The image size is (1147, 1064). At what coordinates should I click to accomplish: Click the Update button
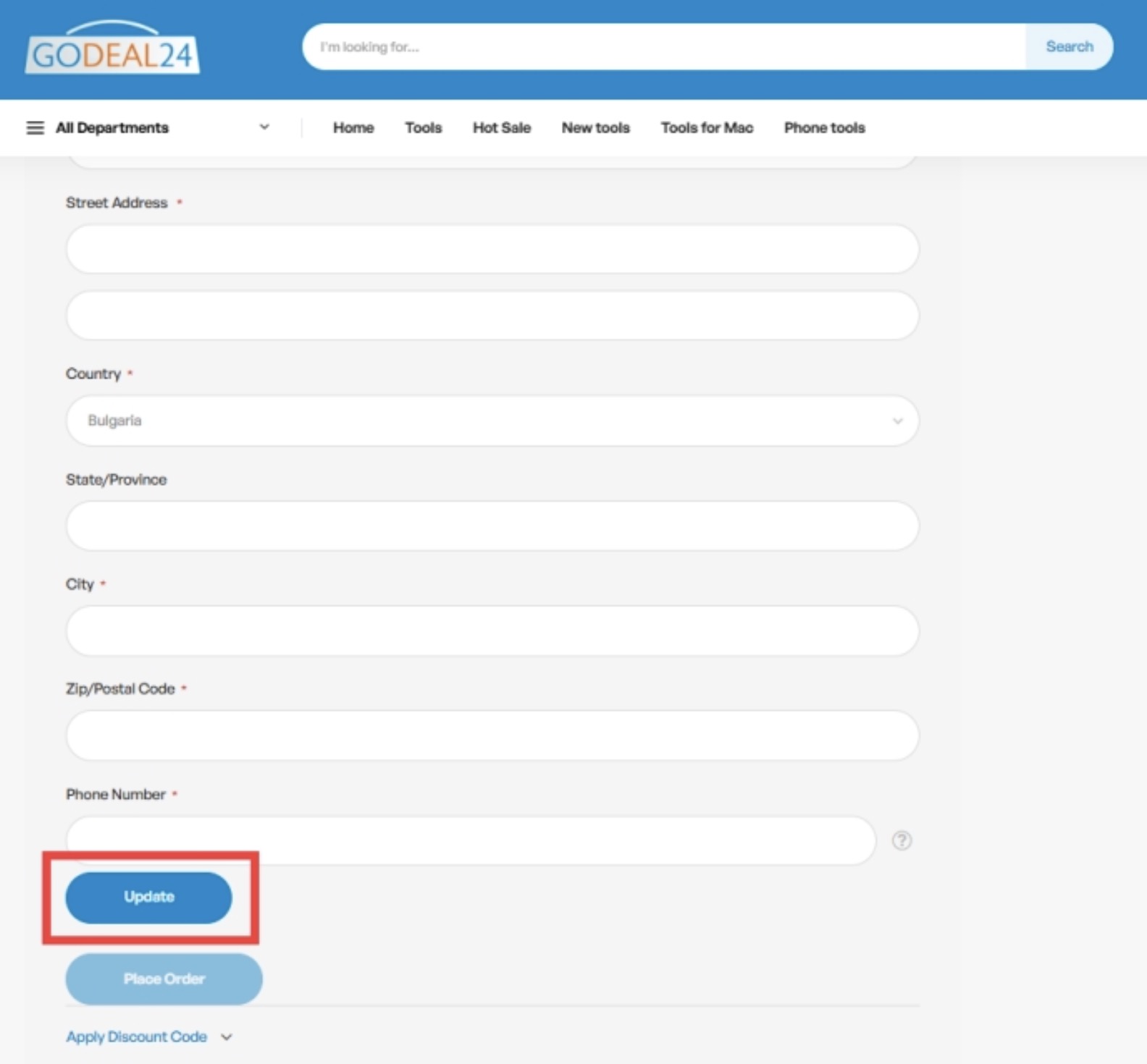(x=149, y=898)
